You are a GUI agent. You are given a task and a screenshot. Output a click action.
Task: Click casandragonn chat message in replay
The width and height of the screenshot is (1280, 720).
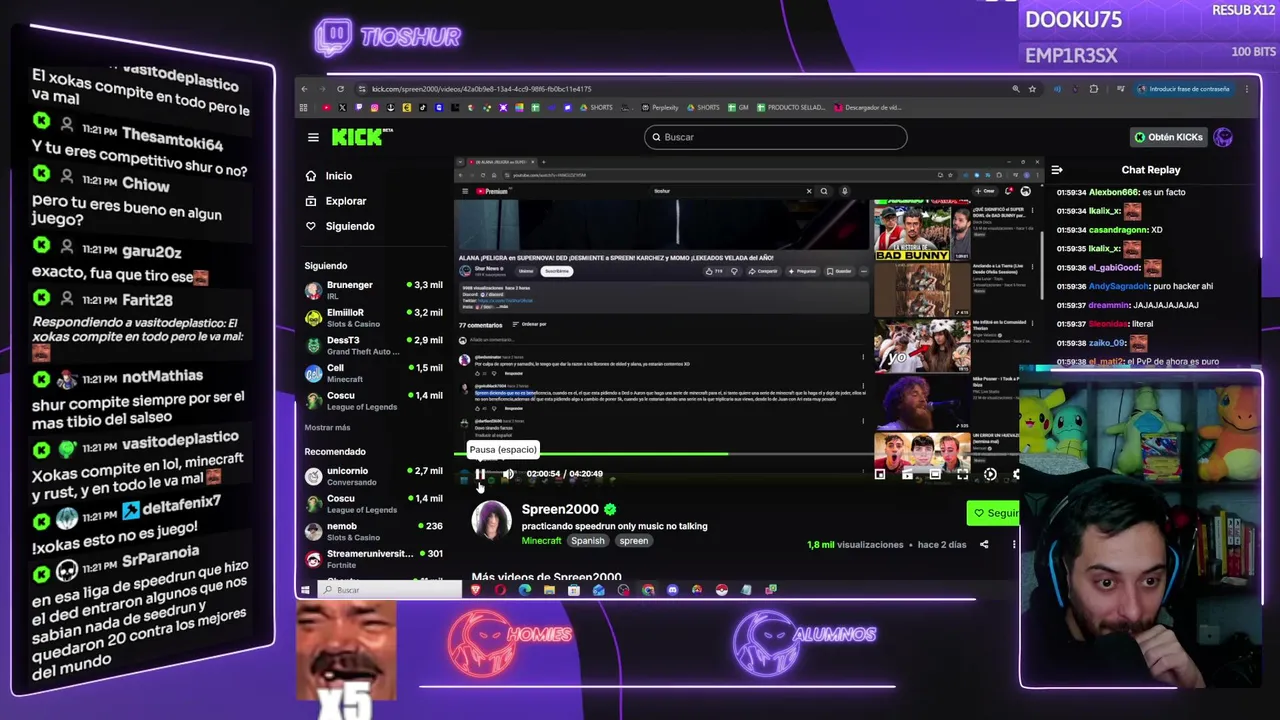(x=1110, y=230)
